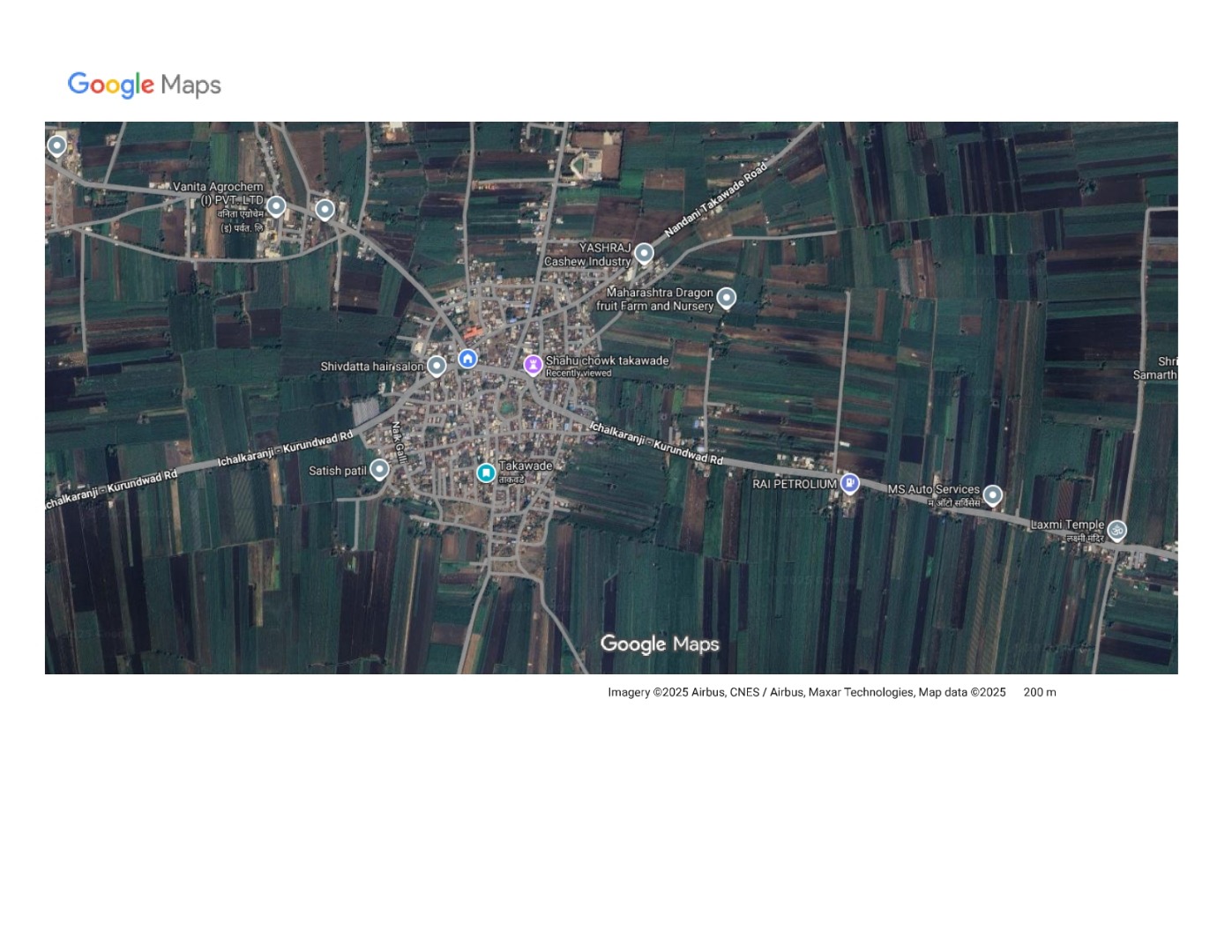Select the Satish patil marker

point(379,469)
